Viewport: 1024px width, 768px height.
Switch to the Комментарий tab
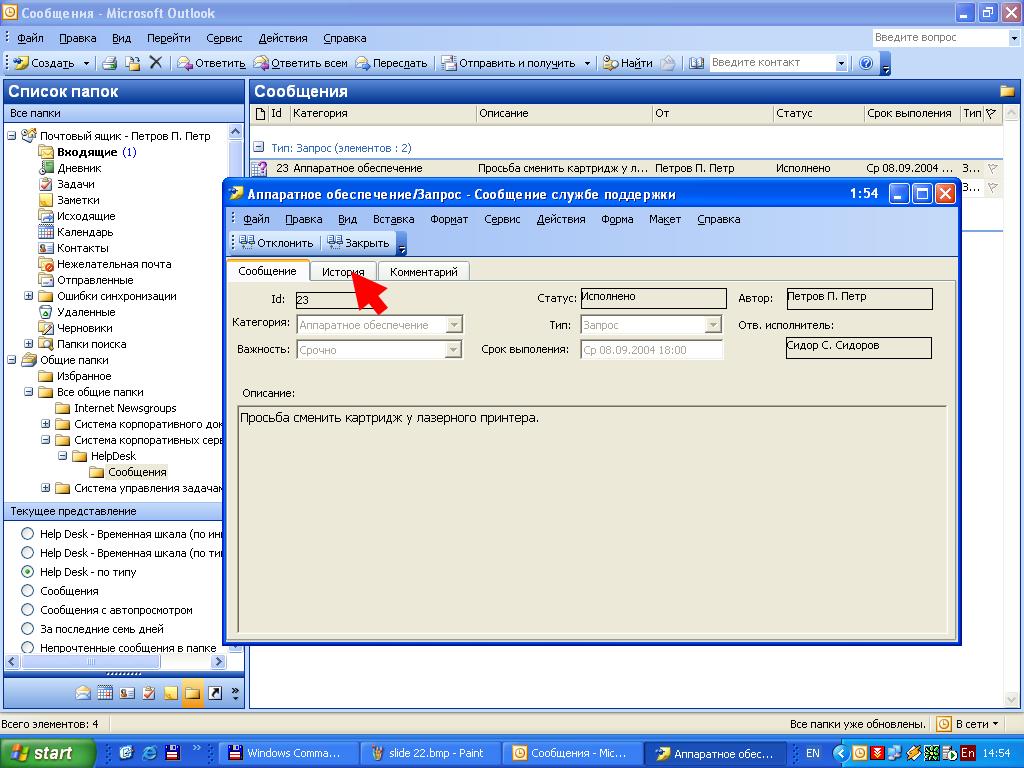(x=424, y=272)
